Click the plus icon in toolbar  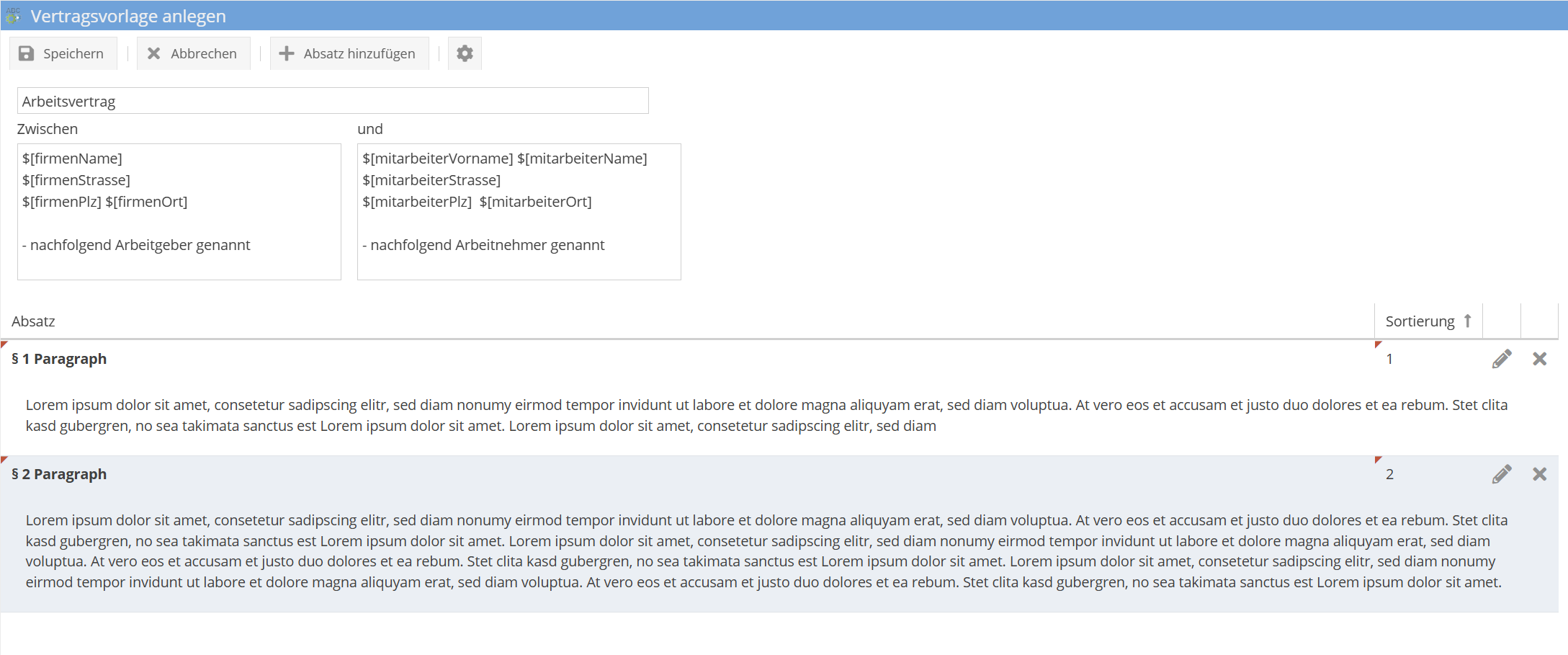coord(287,53)
